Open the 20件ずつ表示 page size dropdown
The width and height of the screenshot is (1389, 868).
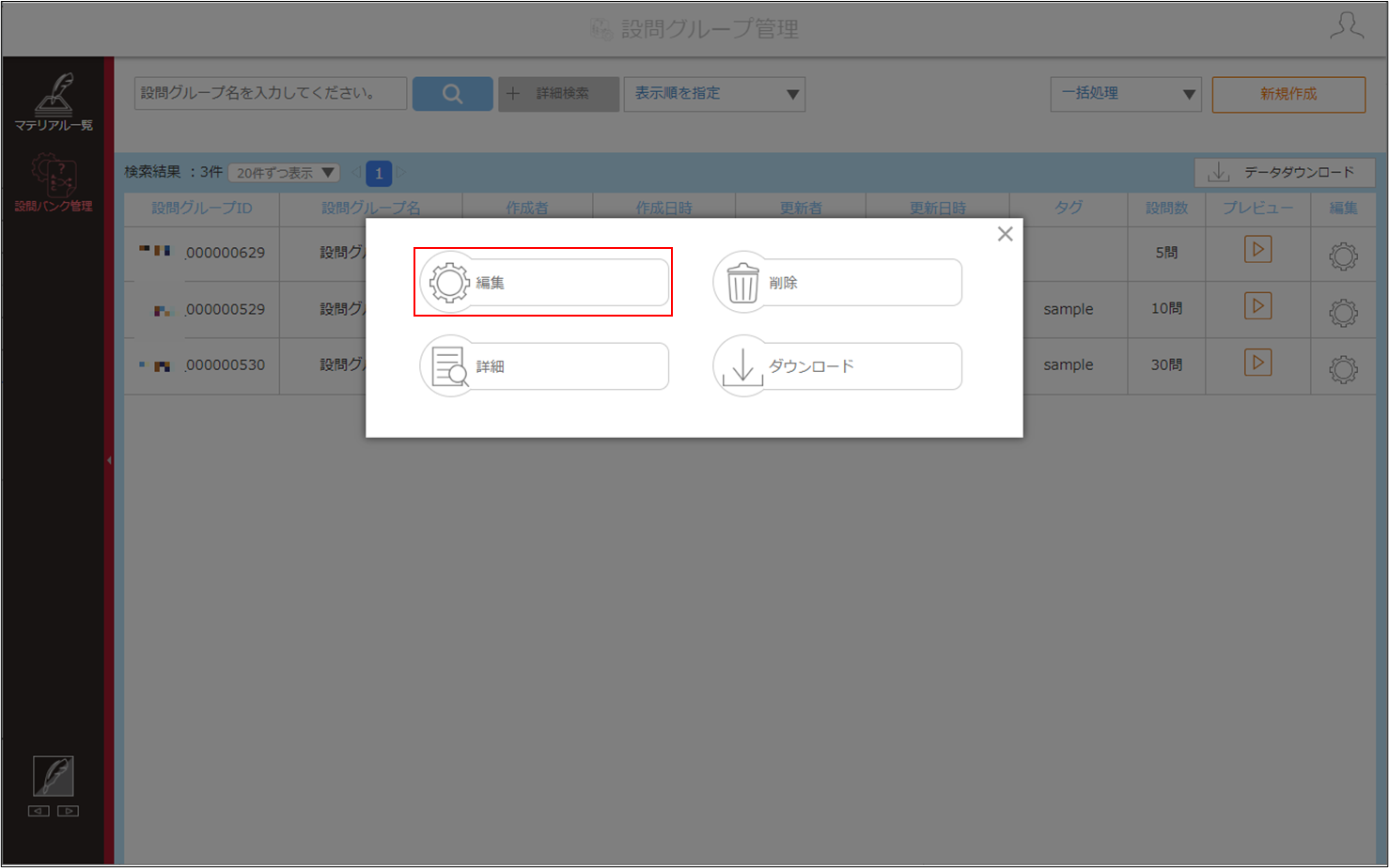(284, 173)
